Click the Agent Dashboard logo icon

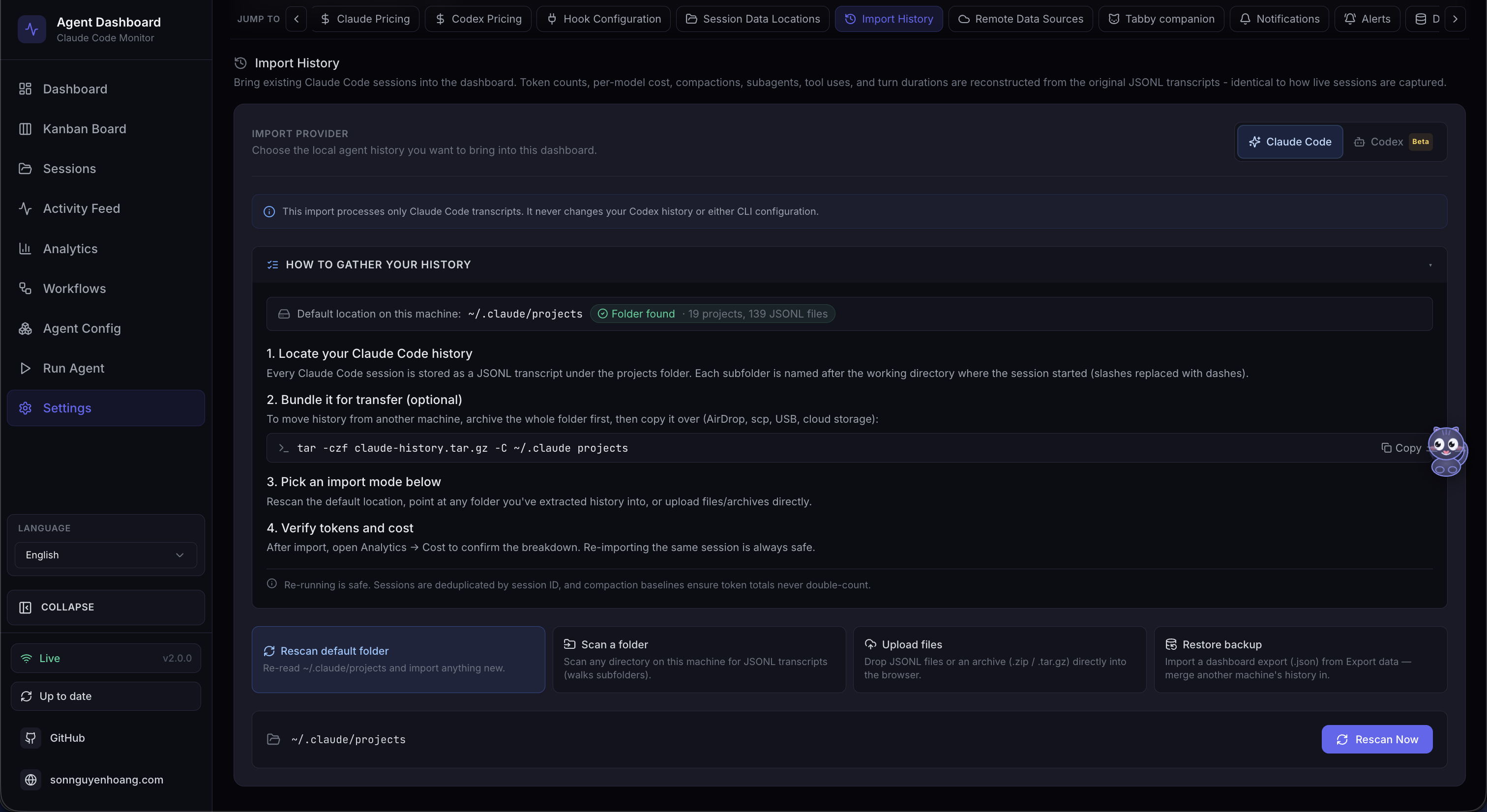(32, 29)
